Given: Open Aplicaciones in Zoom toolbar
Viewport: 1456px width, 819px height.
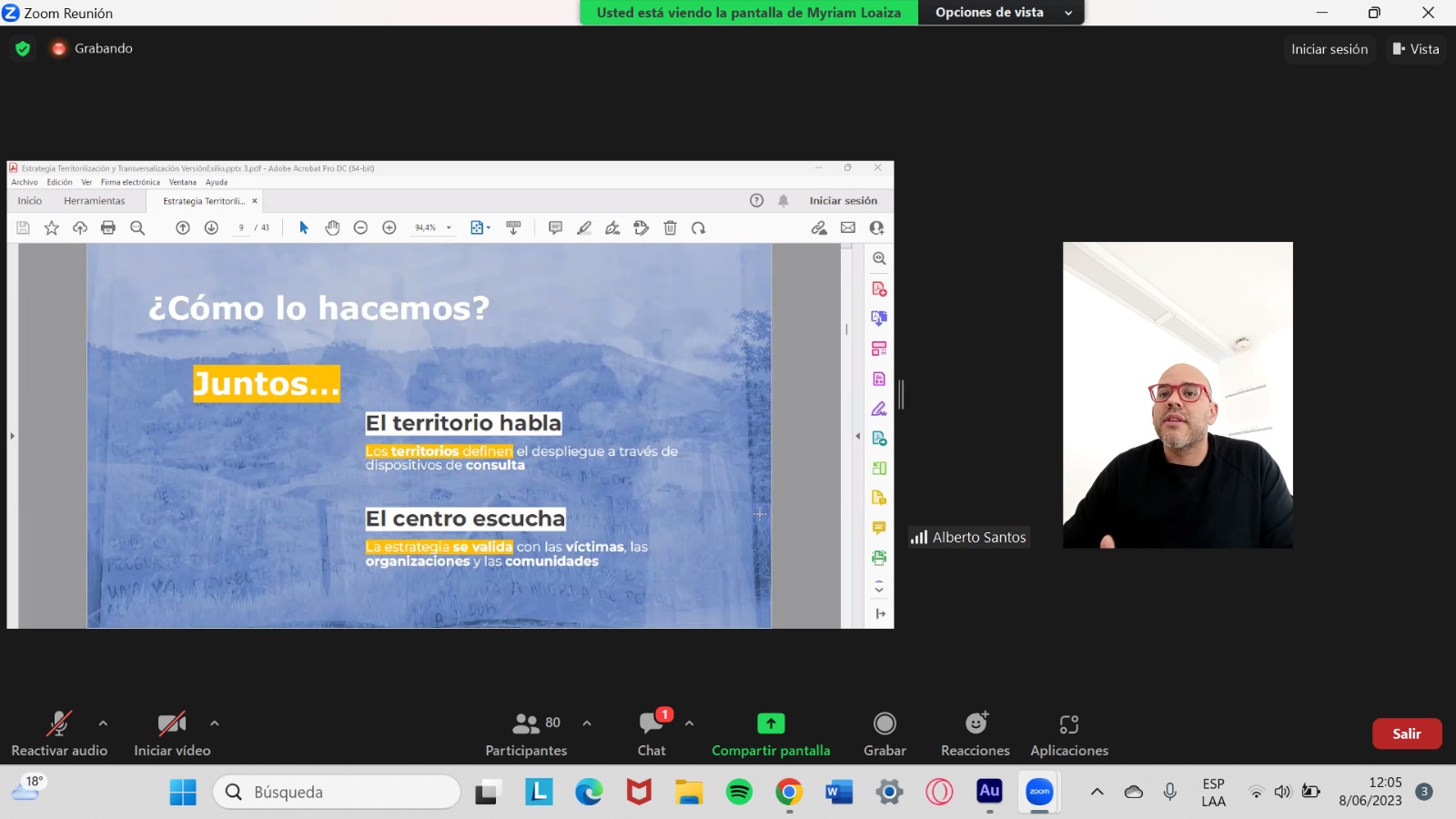Looking at the screenshot, I should 1069,733.
